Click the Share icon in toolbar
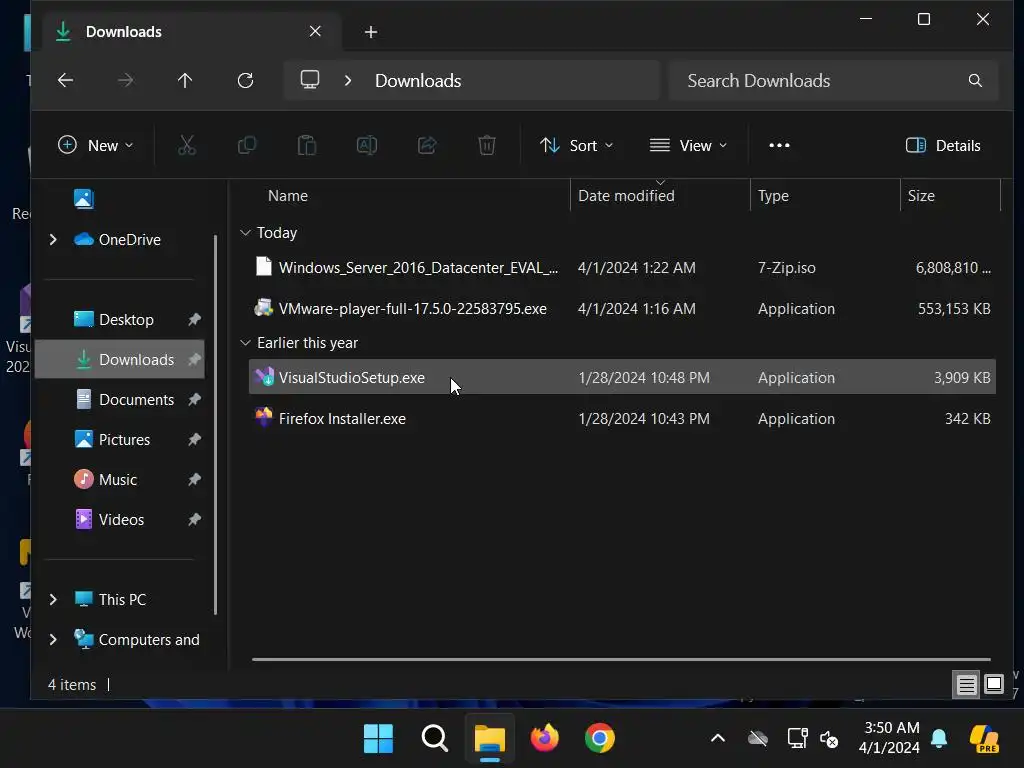Image resolution: width=1024 pixels, height=768 pixels. 427,145
